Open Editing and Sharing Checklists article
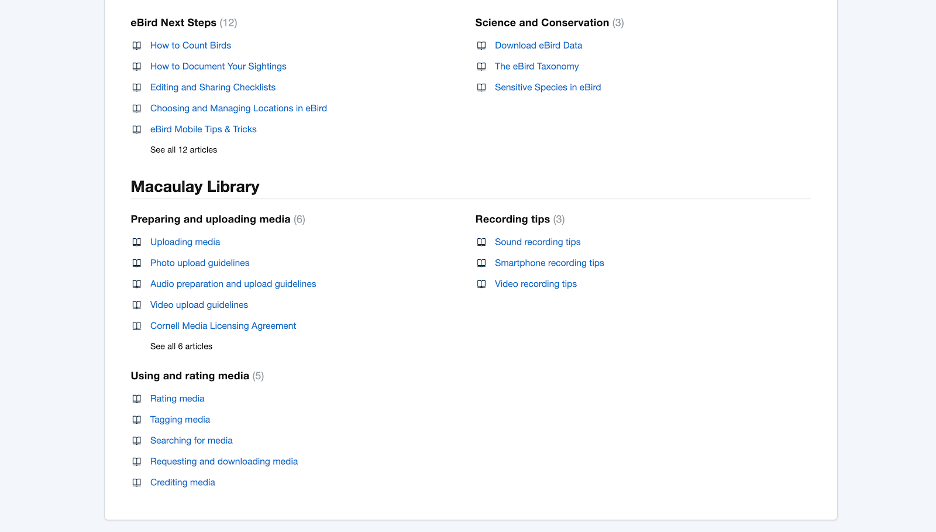Image resolution: width=936 pixels, height=532 pixels. (213, 87)
